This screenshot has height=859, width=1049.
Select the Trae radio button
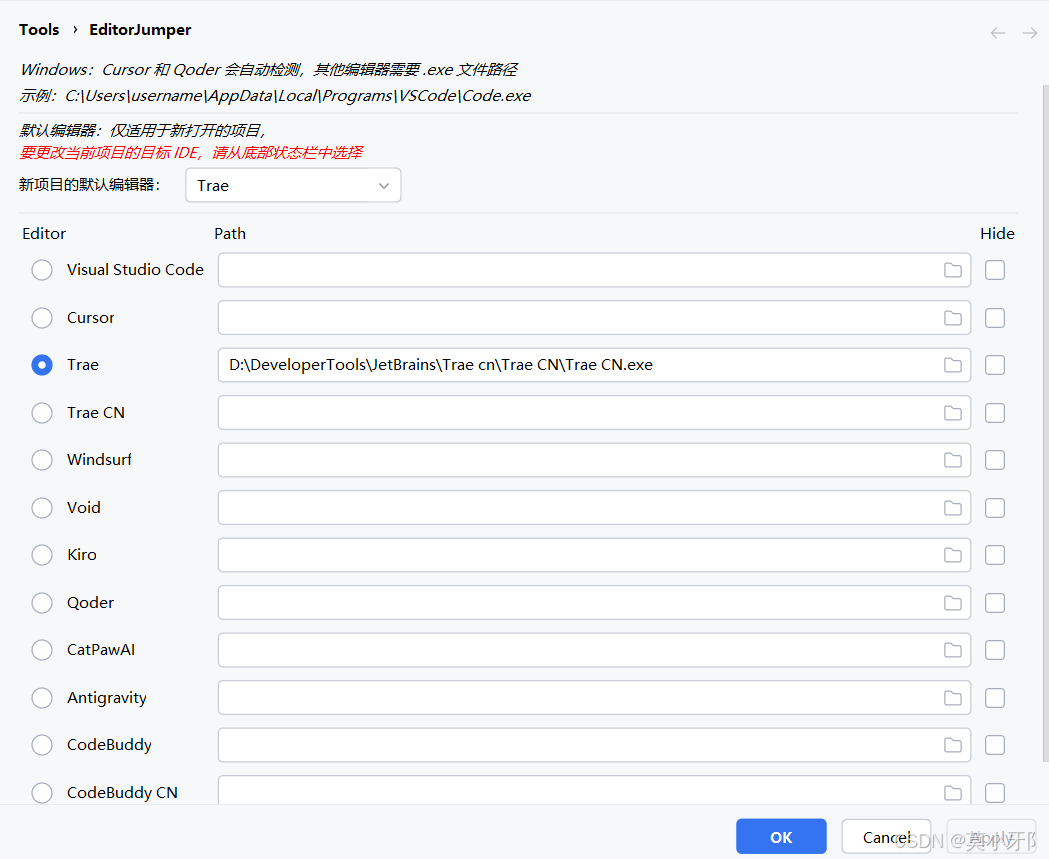[x=42, y=365]
